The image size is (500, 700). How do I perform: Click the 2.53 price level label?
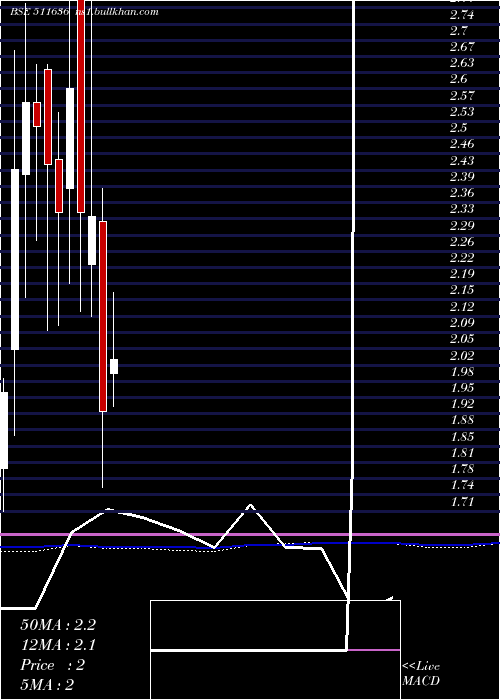pyautogui.click(x=462, y=112)
